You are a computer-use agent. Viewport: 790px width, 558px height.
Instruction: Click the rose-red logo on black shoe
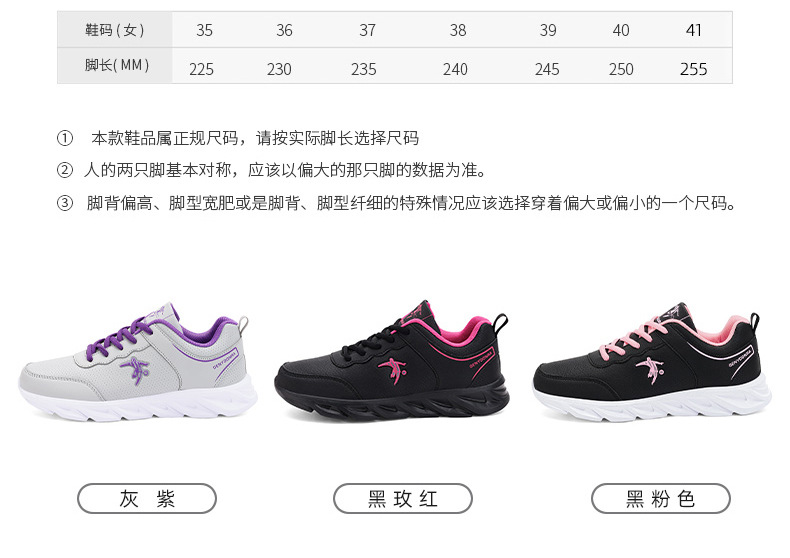[393, 371]
